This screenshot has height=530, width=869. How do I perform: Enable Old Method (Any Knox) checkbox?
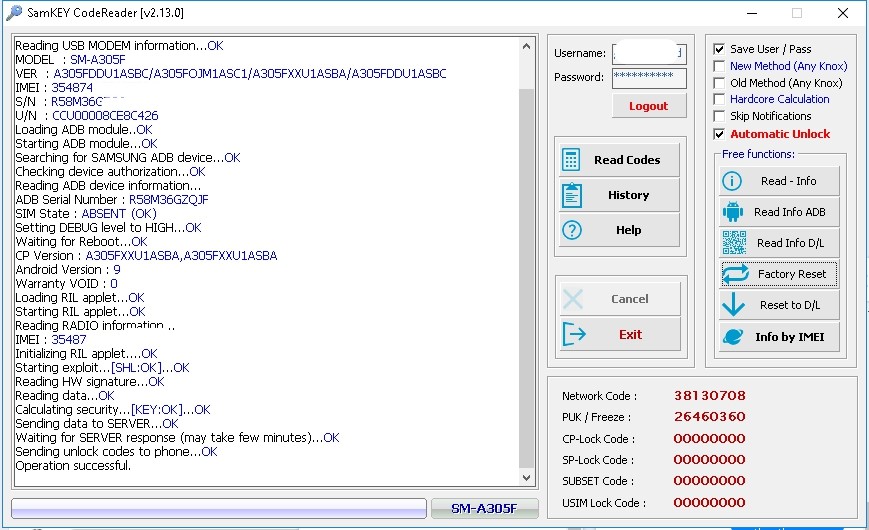[x=719, y=83]
